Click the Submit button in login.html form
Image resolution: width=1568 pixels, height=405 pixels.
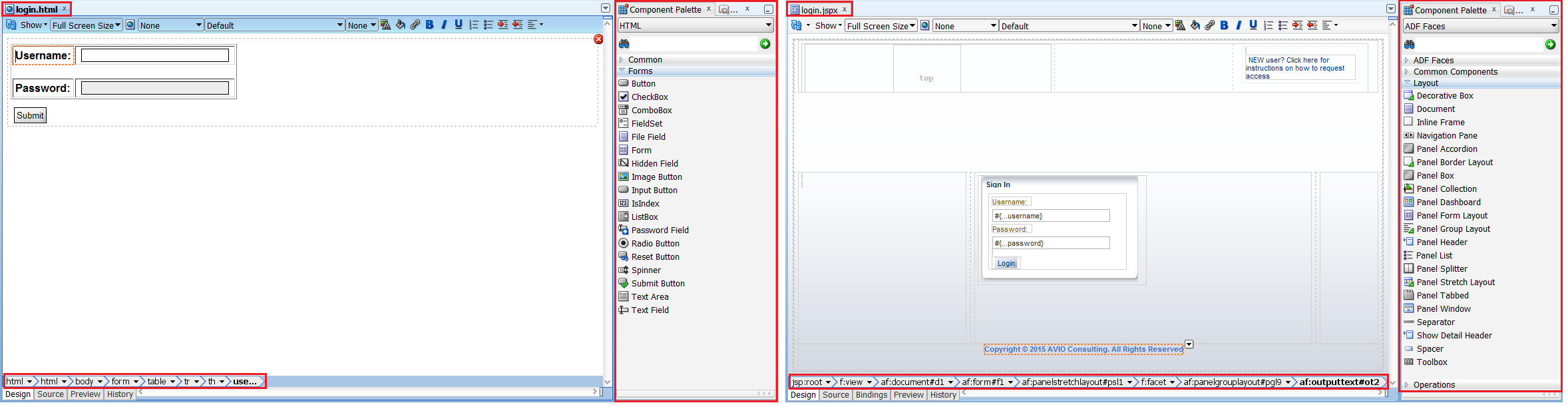pyautogui.click(x=30, y=115)
